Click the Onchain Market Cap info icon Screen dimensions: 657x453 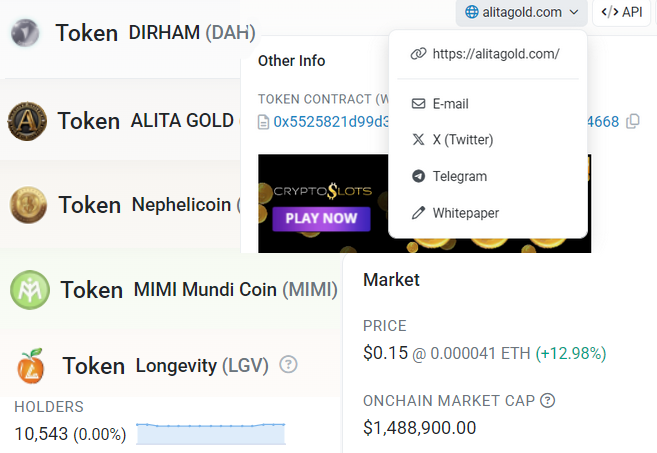(x=548, y=400)
